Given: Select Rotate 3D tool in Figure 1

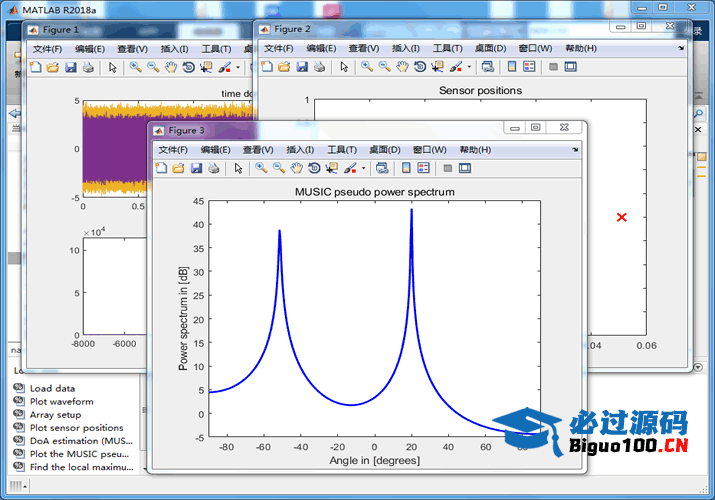Looking at the screenshot, I should click(x=188, y=68).
